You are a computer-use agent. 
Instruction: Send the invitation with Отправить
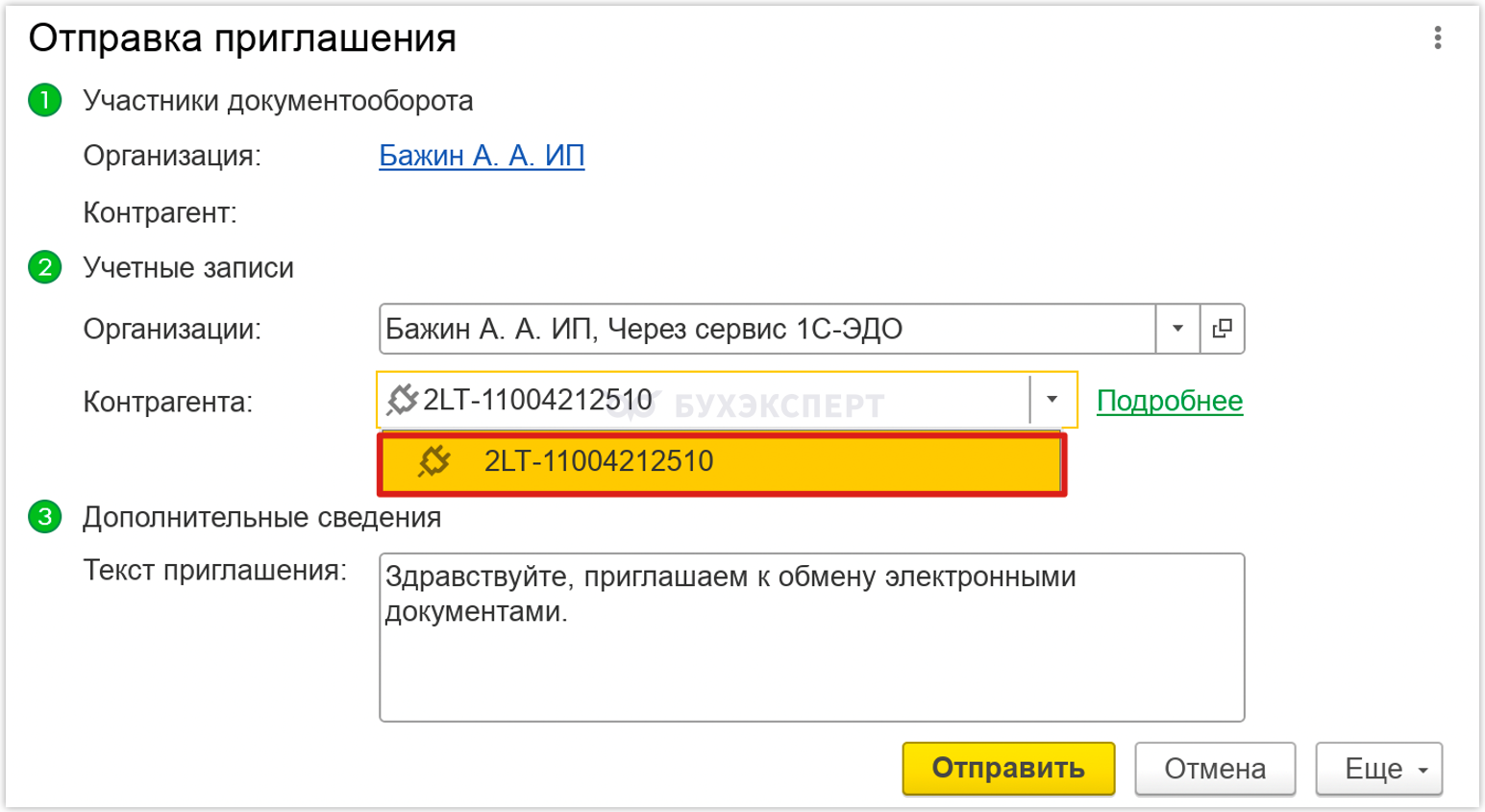1008,769
